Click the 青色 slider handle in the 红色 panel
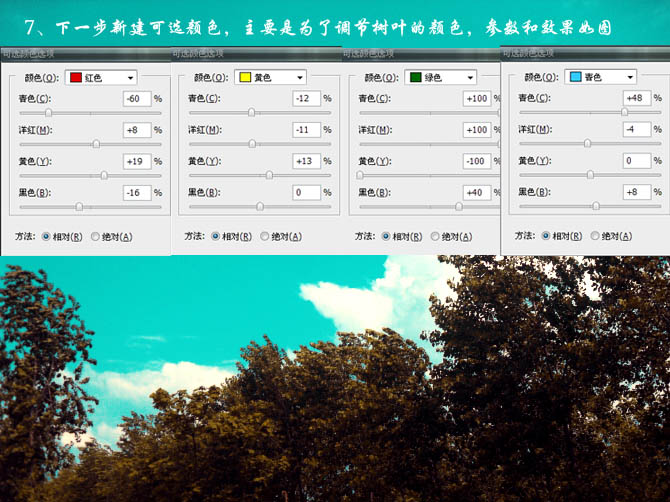Image resolution: width=670 pixels, height=502 pixels. [48, 113]
